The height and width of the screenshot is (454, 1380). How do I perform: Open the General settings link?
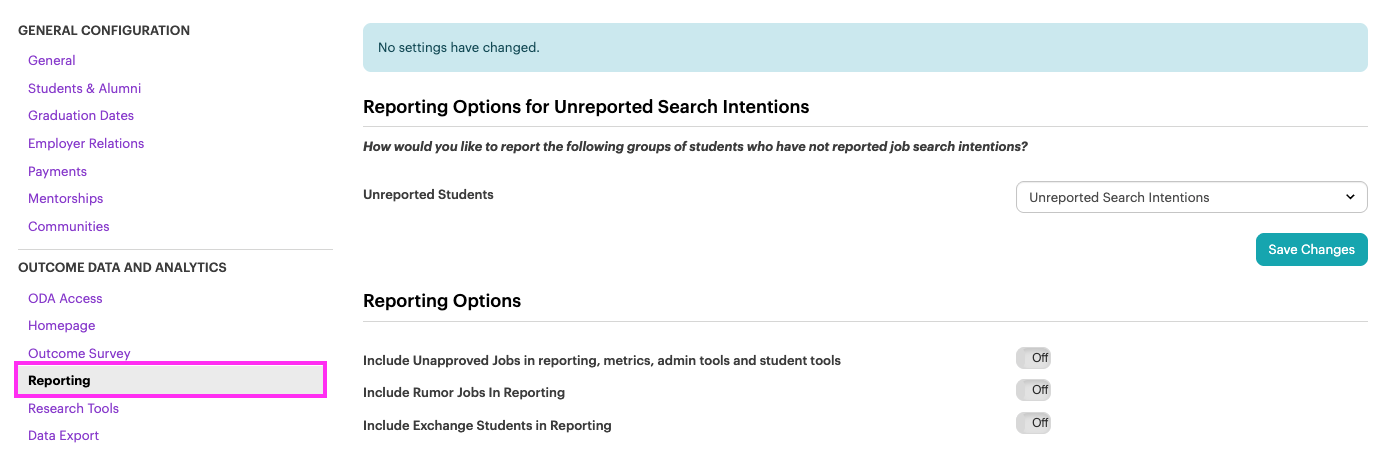(52, 61)
